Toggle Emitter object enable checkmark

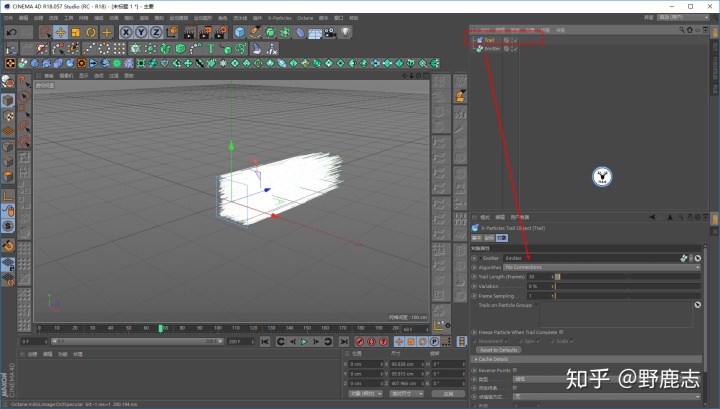515,49
